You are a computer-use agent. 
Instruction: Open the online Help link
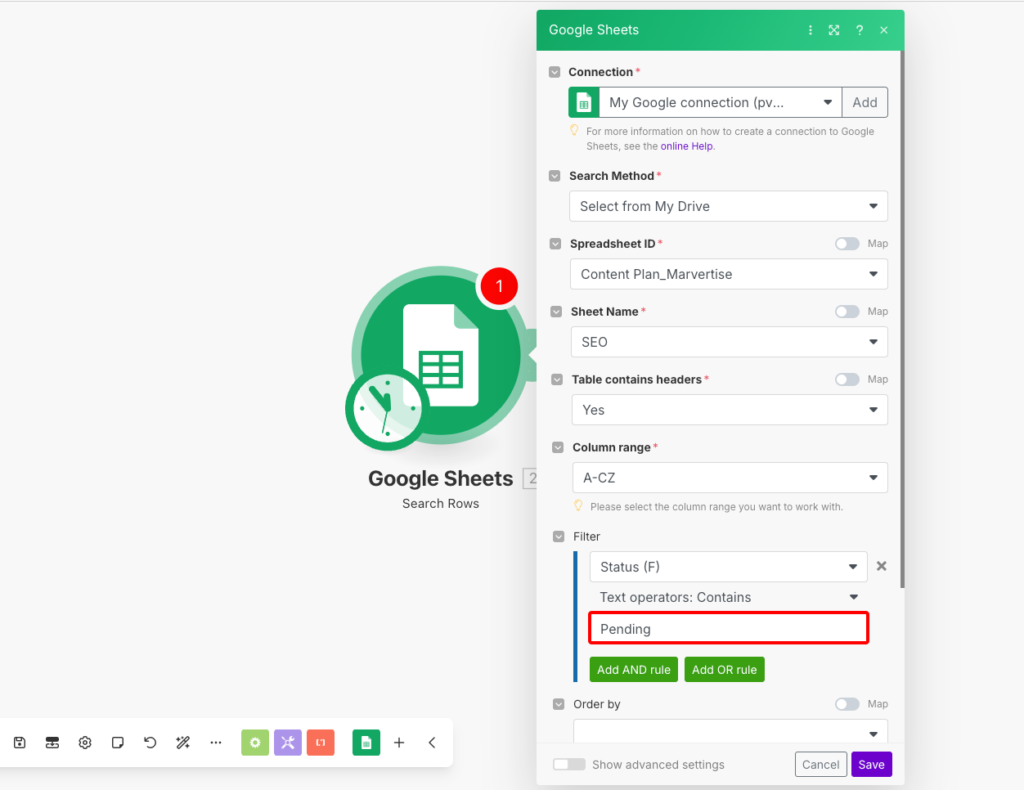686,146
